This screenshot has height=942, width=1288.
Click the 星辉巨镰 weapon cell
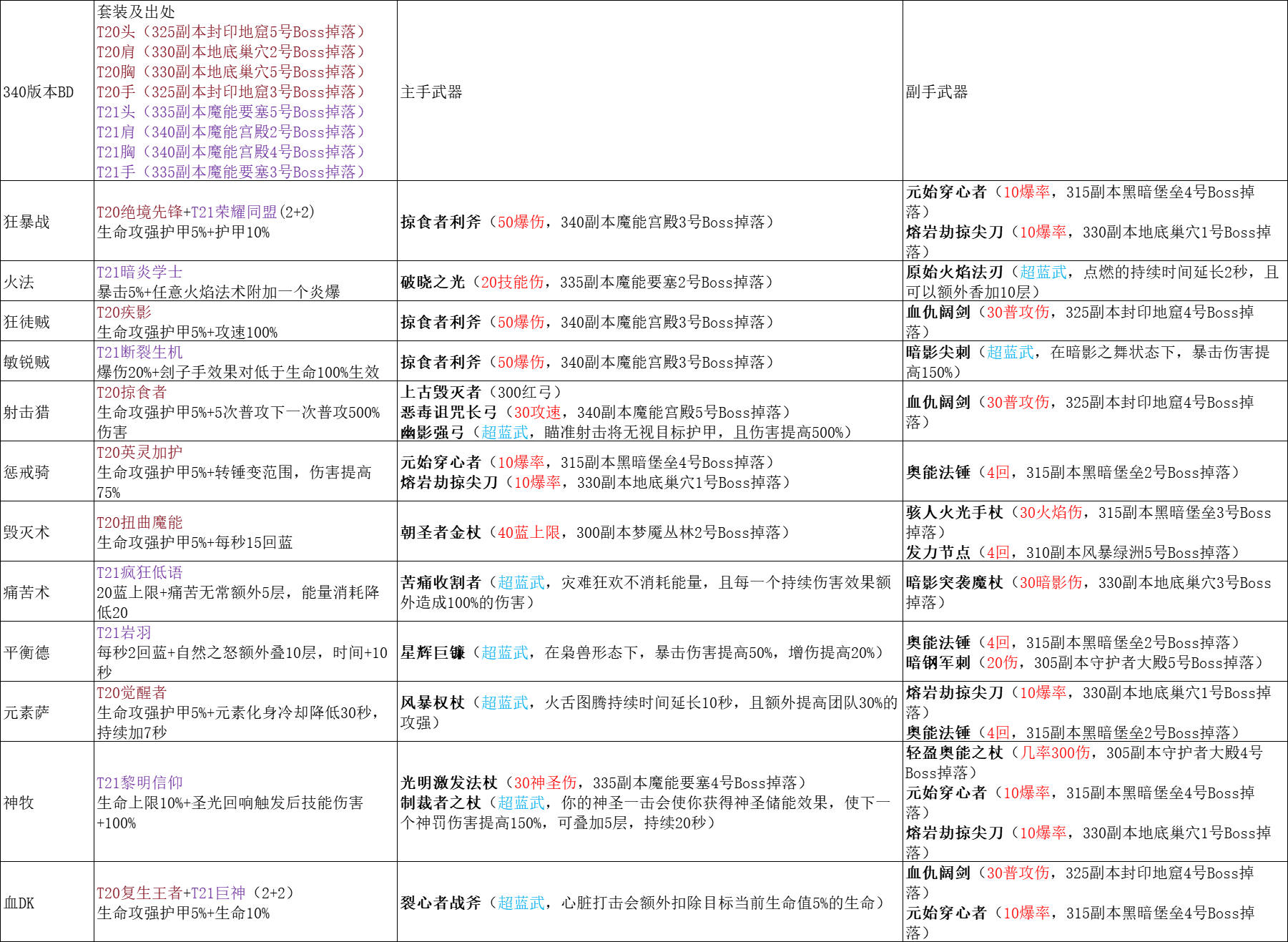click(x=650, y=652)
